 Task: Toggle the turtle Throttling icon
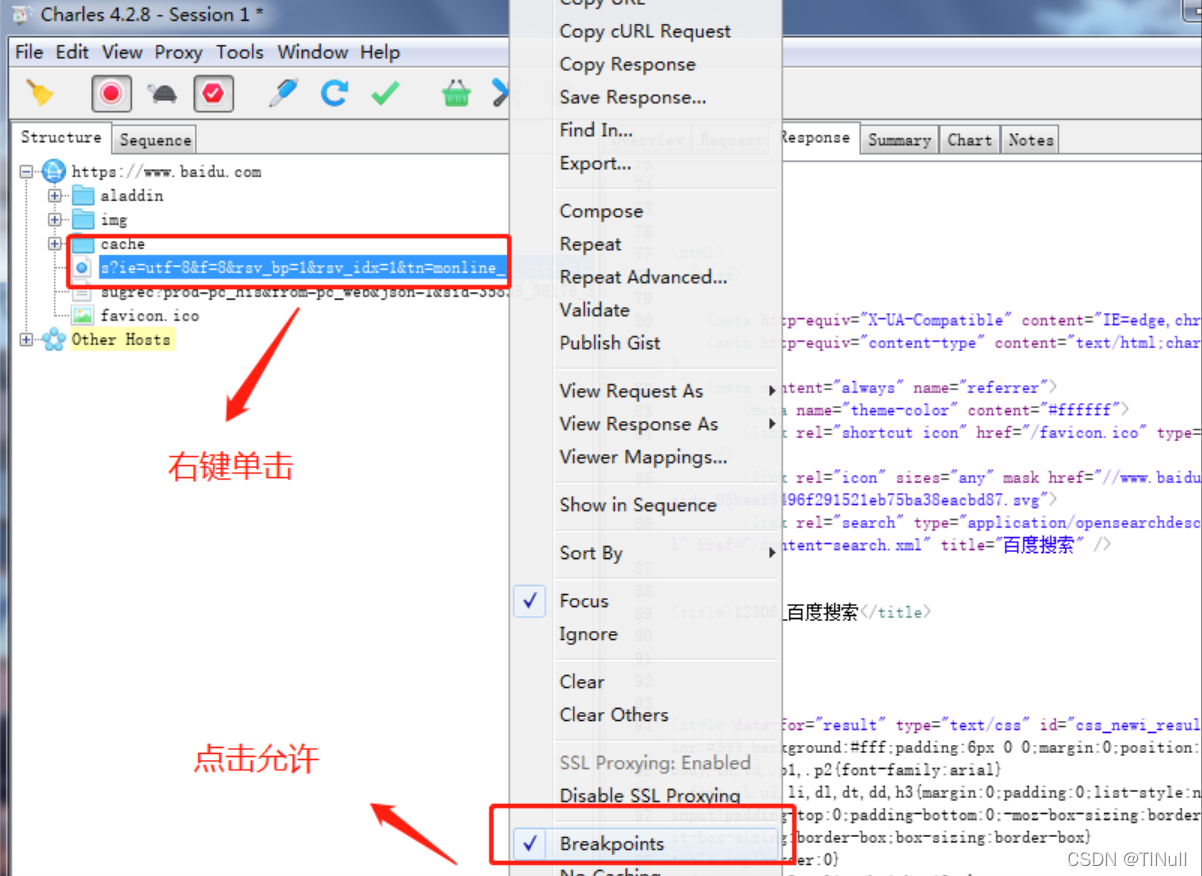(162, 94)
